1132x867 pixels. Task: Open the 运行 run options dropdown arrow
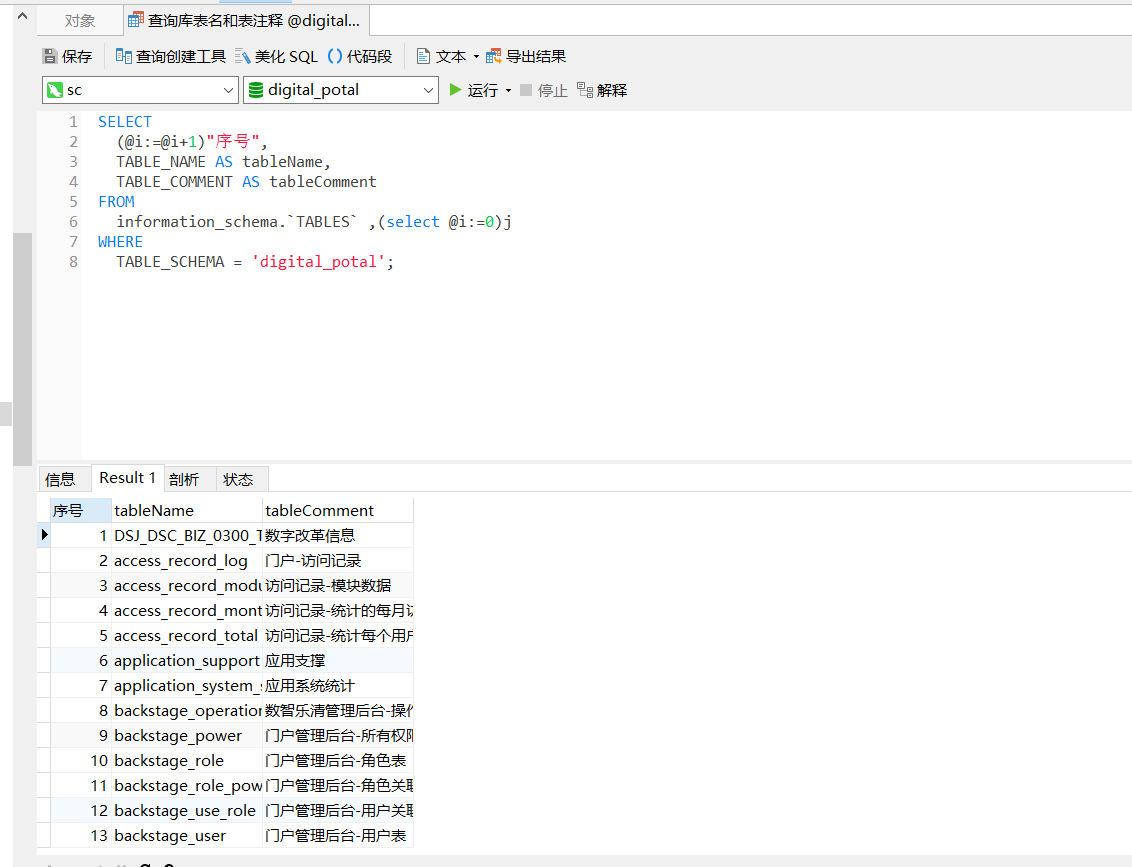(506, 89)
